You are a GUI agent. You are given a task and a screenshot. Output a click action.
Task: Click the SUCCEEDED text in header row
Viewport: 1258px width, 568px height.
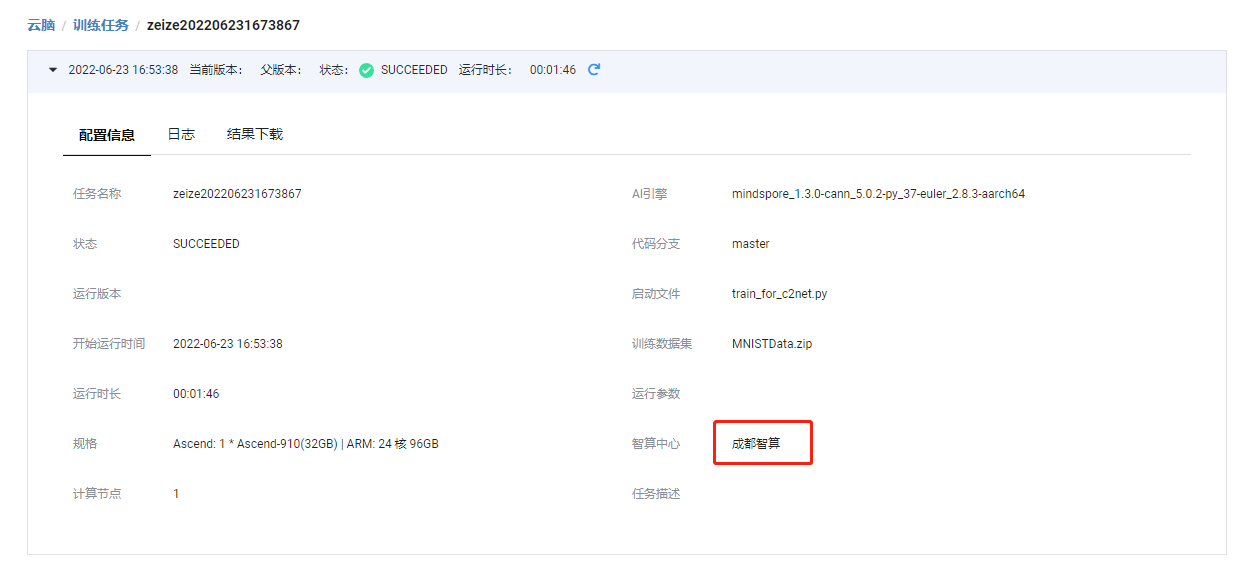(x=414, y=70)
